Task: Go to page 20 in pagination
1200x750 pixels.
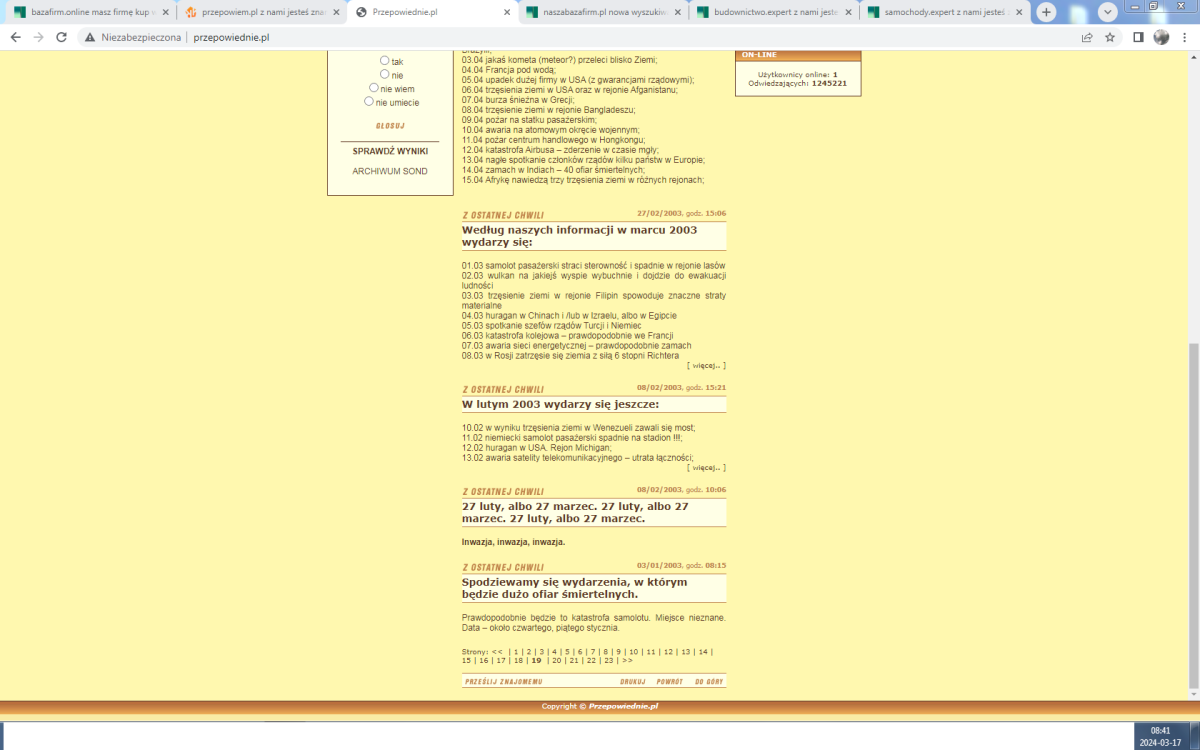Action: click(x=556, y=660)
